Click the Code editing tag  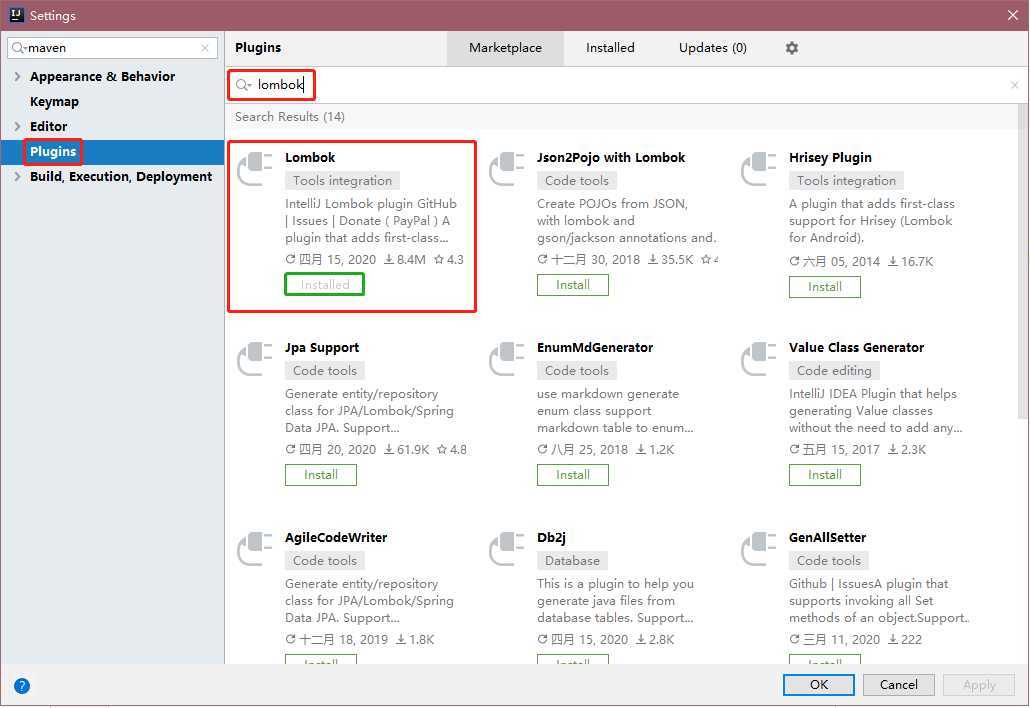tap(834, 370)
